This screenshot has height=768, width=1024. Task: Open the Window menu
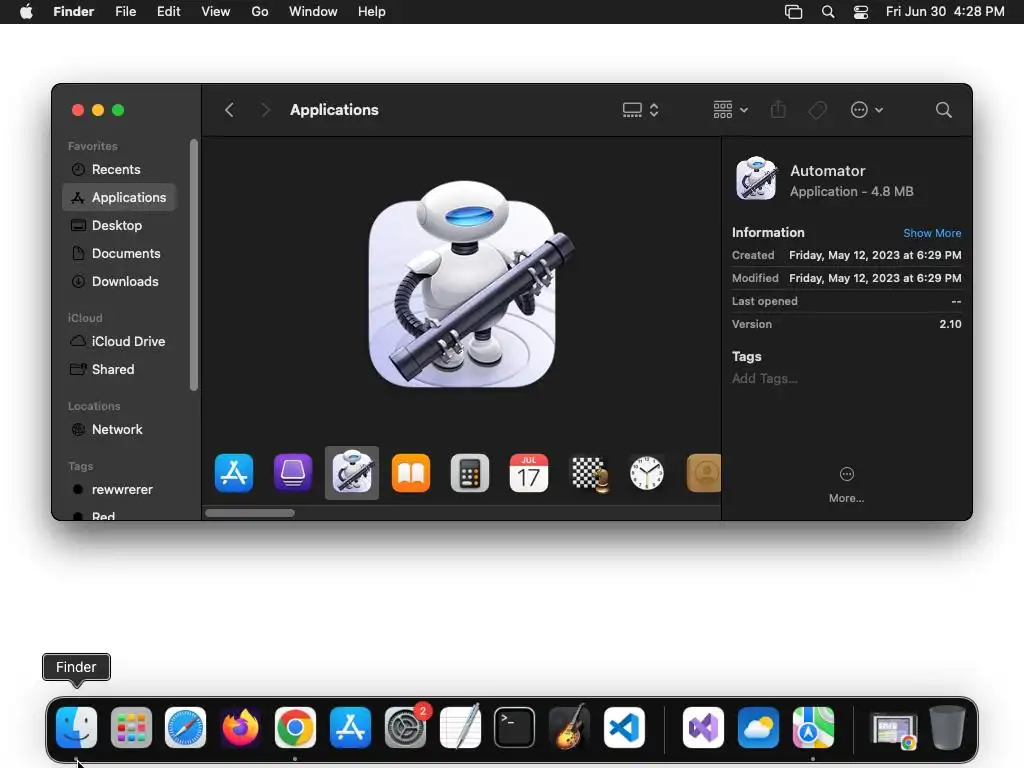point(313,12)
